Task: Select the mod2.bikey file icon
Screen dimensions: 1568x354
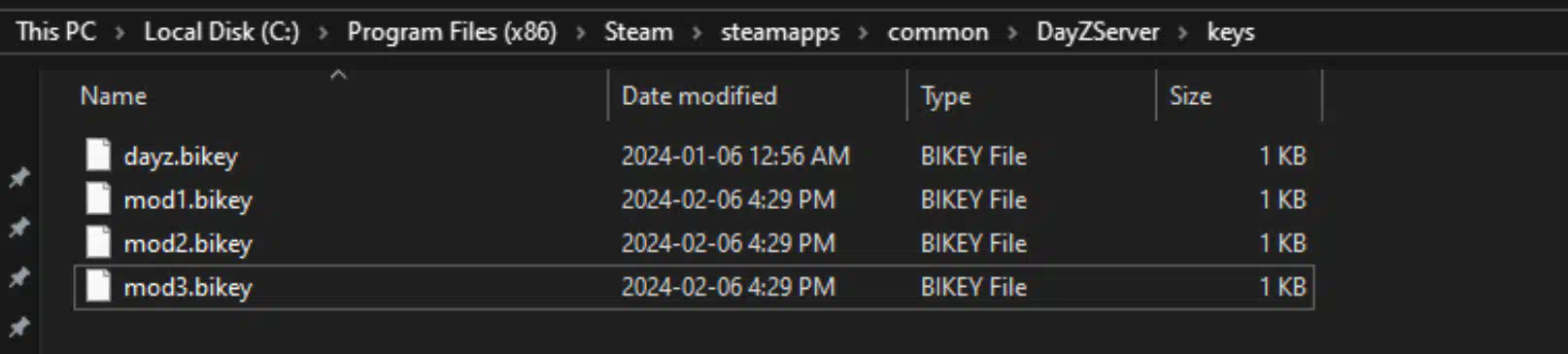Action: 98,242
